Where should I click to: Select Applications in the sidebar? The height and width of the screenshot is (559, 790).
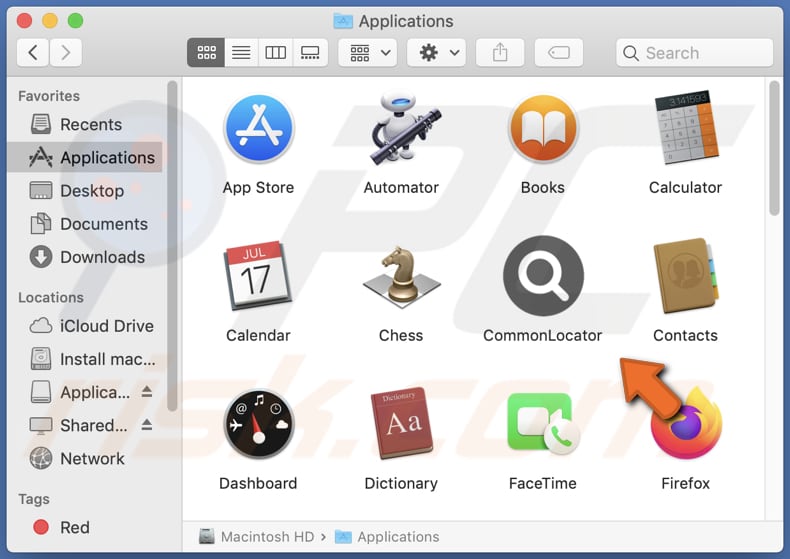(85, 158)
